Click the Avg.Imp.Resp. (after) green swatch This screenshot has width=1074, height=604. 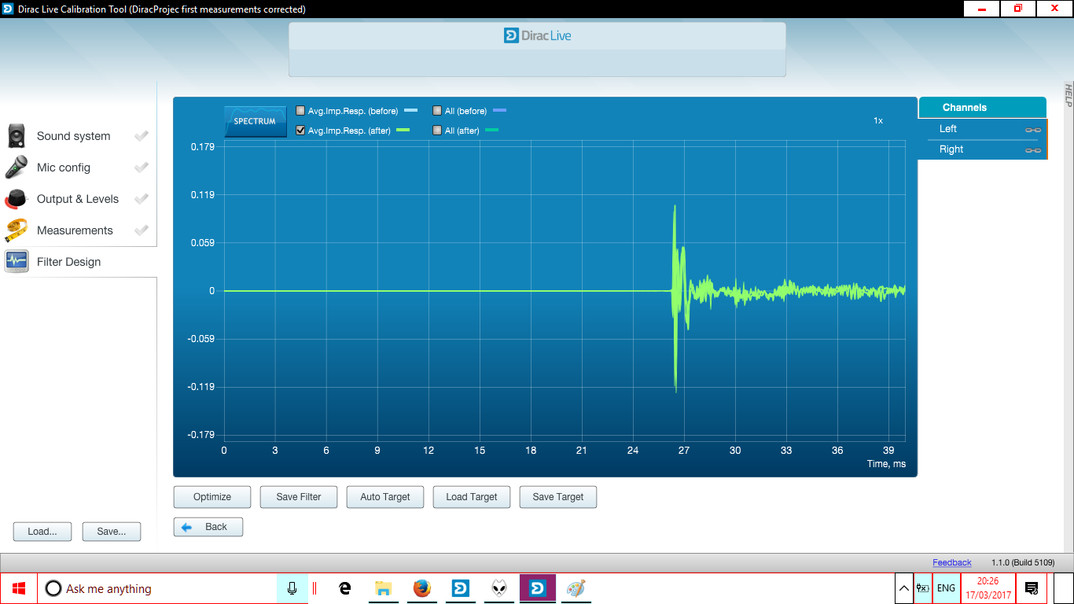403,130
